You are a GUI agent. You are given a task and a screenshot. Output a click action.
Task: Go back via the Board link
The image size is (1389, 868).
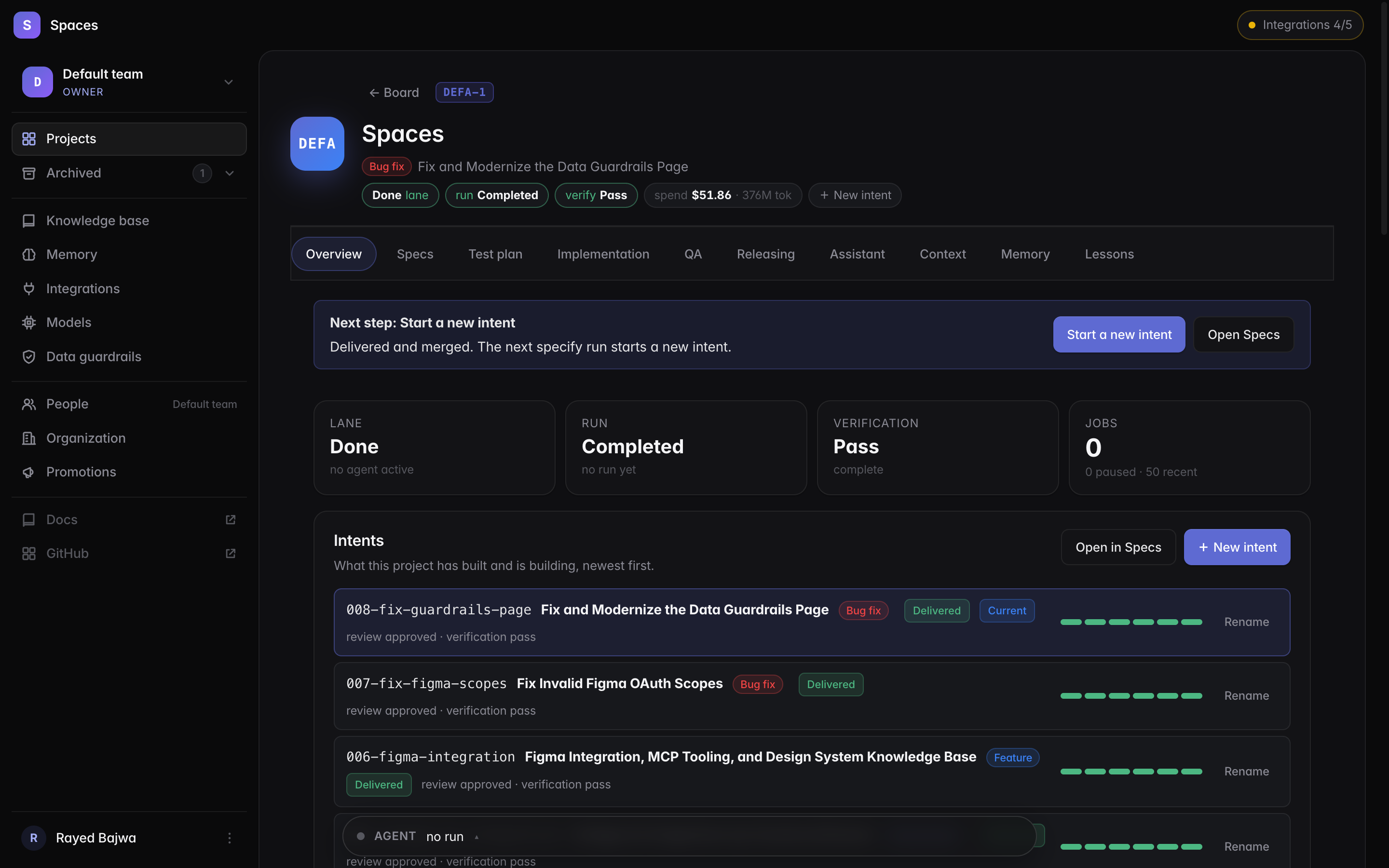(394, 93)
